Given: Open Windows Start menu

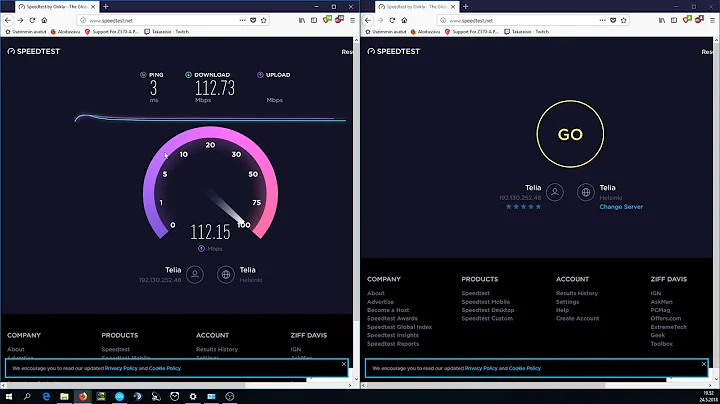Looking at the screenshot, I should 8,396.
